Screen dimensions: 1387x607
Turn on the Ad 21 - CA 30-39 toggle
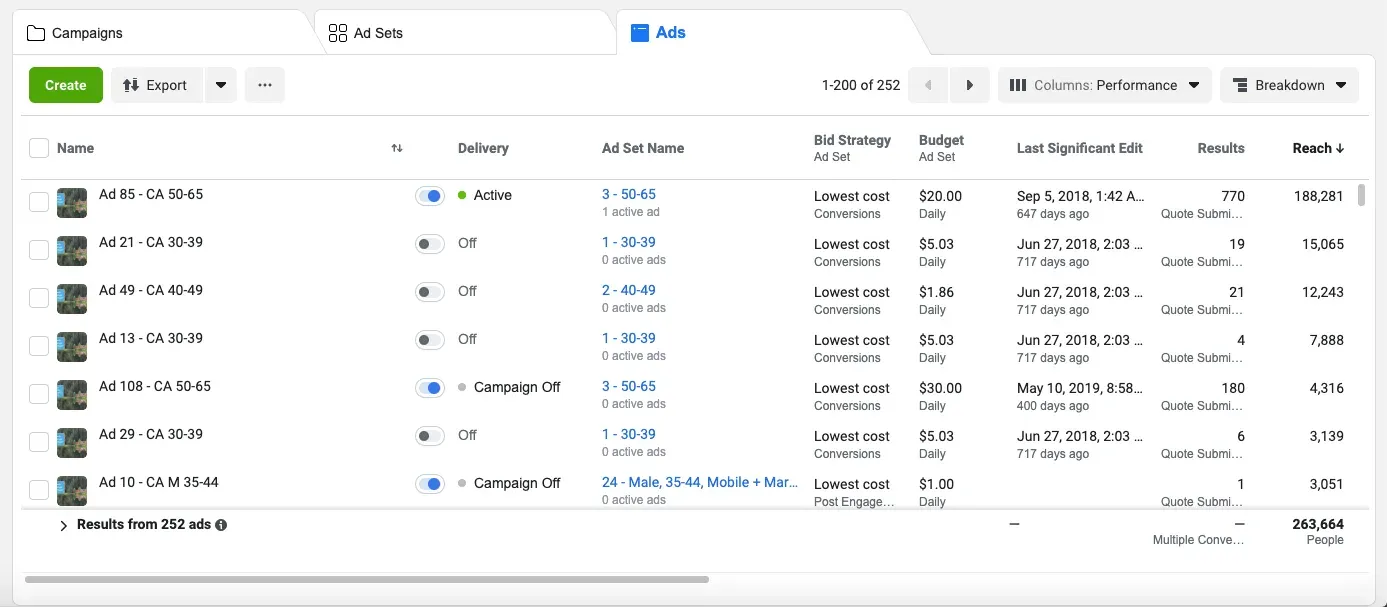(x=430, y=243)
